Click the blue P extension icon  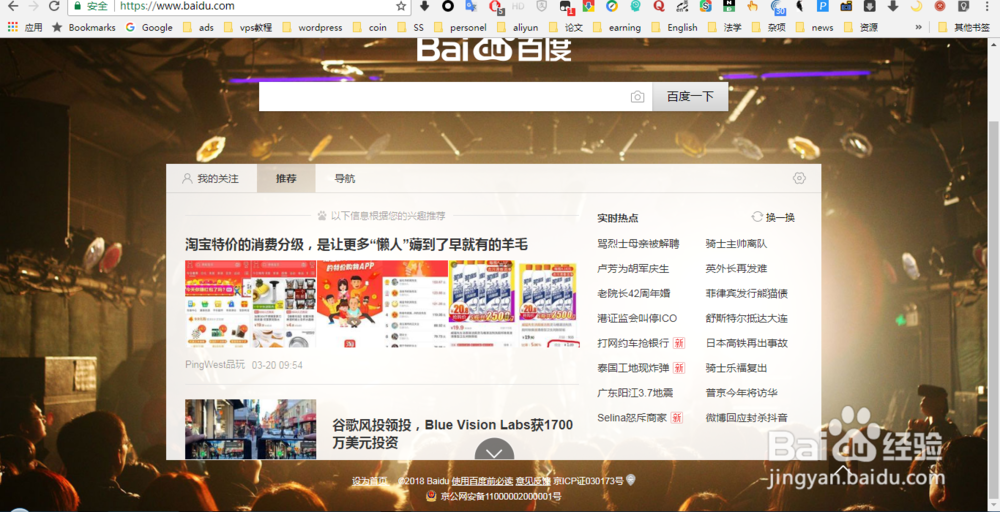click(x=823, y=6)
